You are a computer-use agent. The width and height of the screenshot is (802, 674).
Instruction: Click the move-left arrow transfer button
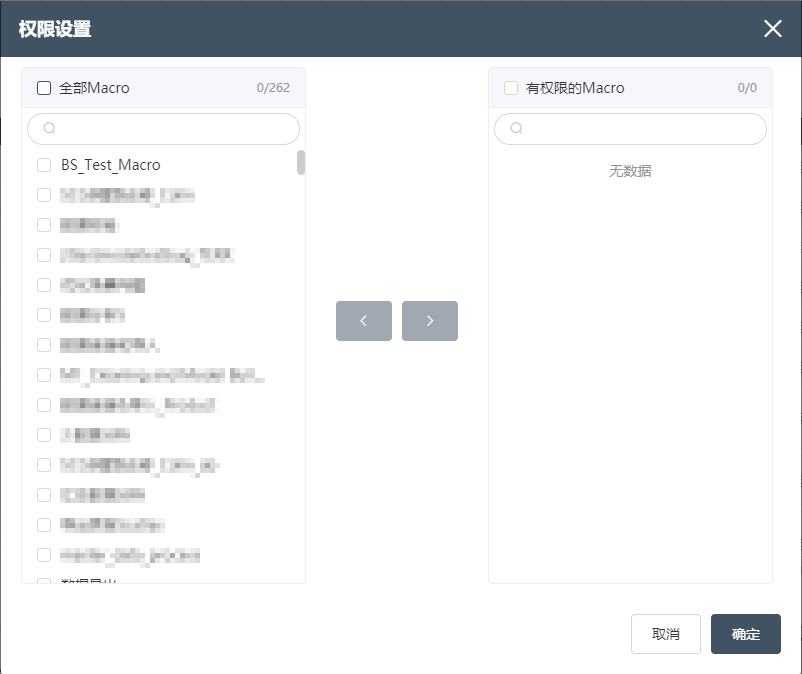(x=363, y=321)
